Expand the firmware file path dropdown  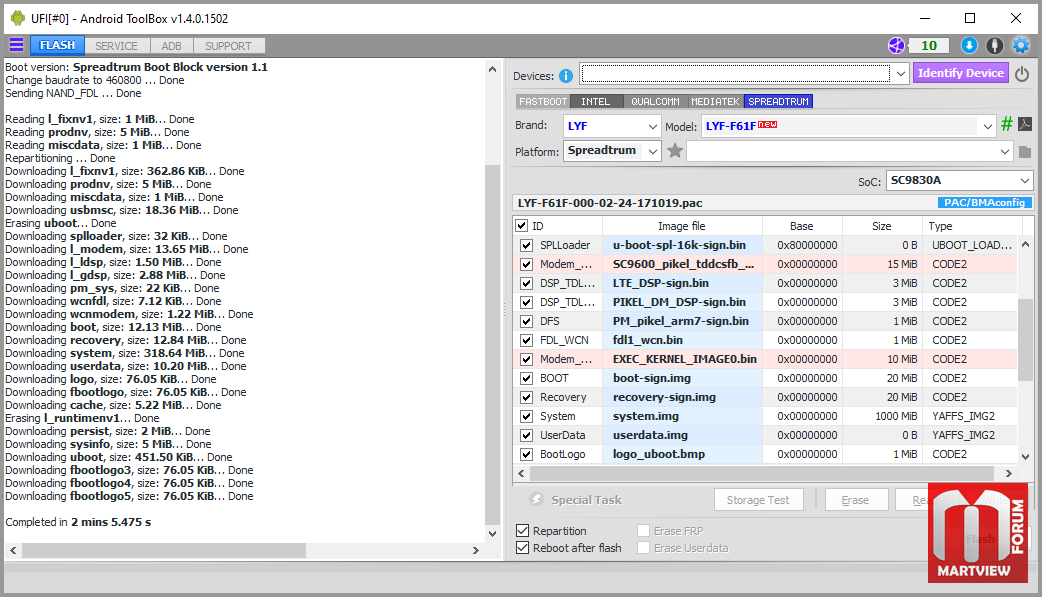[1004, 152]
